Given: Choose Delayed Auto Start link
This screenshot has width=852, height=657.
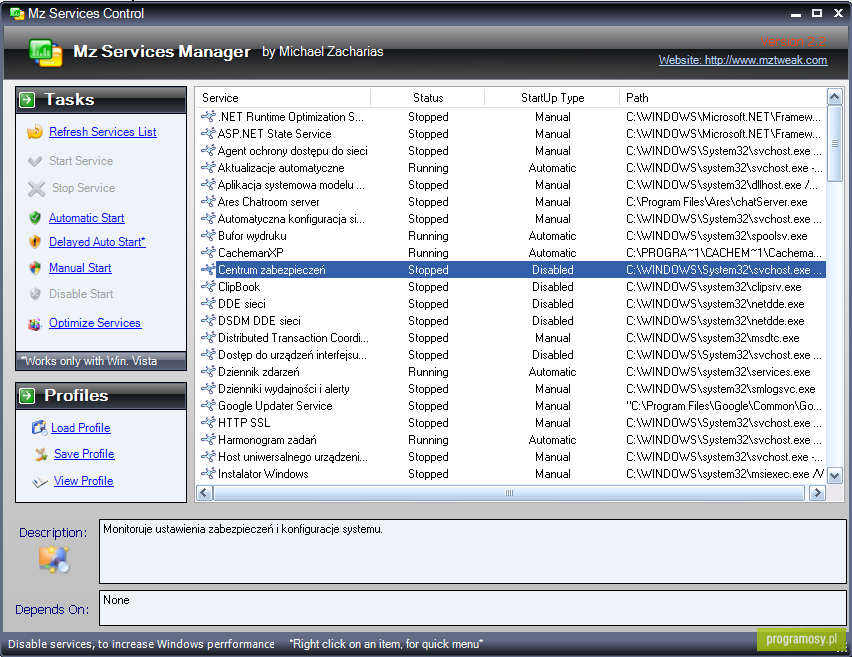Looking at the screenshot, I should 97,242.
